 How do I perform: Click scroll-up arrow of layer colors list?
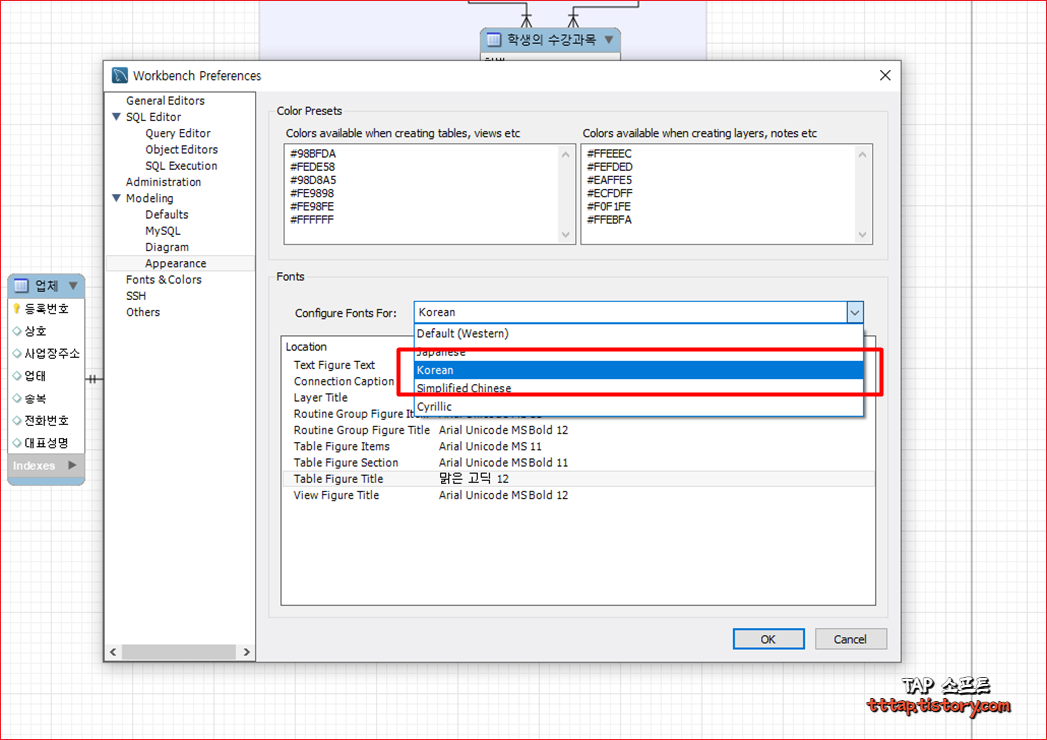(862, 154)
